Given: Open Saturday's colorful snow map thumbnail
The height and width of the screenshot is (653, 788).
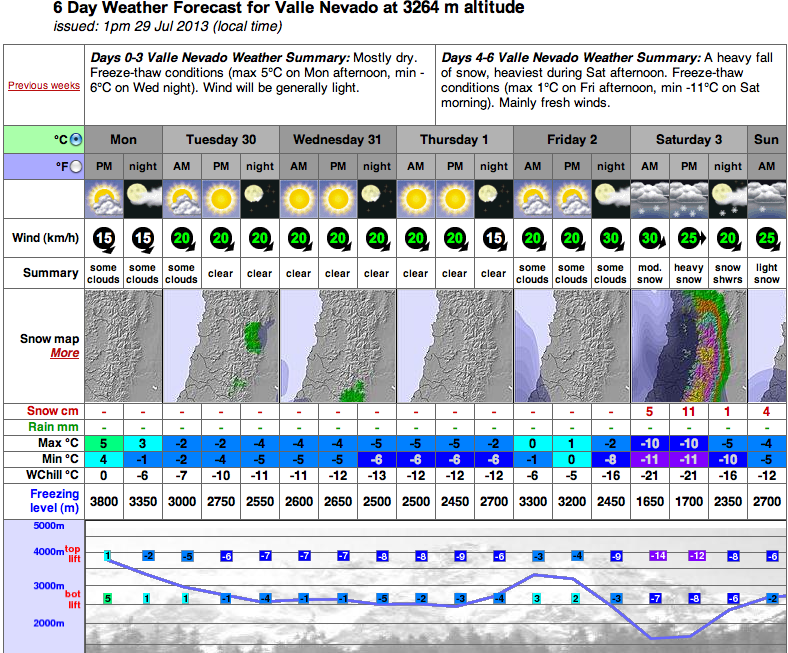Looking at the screenshot, I should tap(689, 346).
